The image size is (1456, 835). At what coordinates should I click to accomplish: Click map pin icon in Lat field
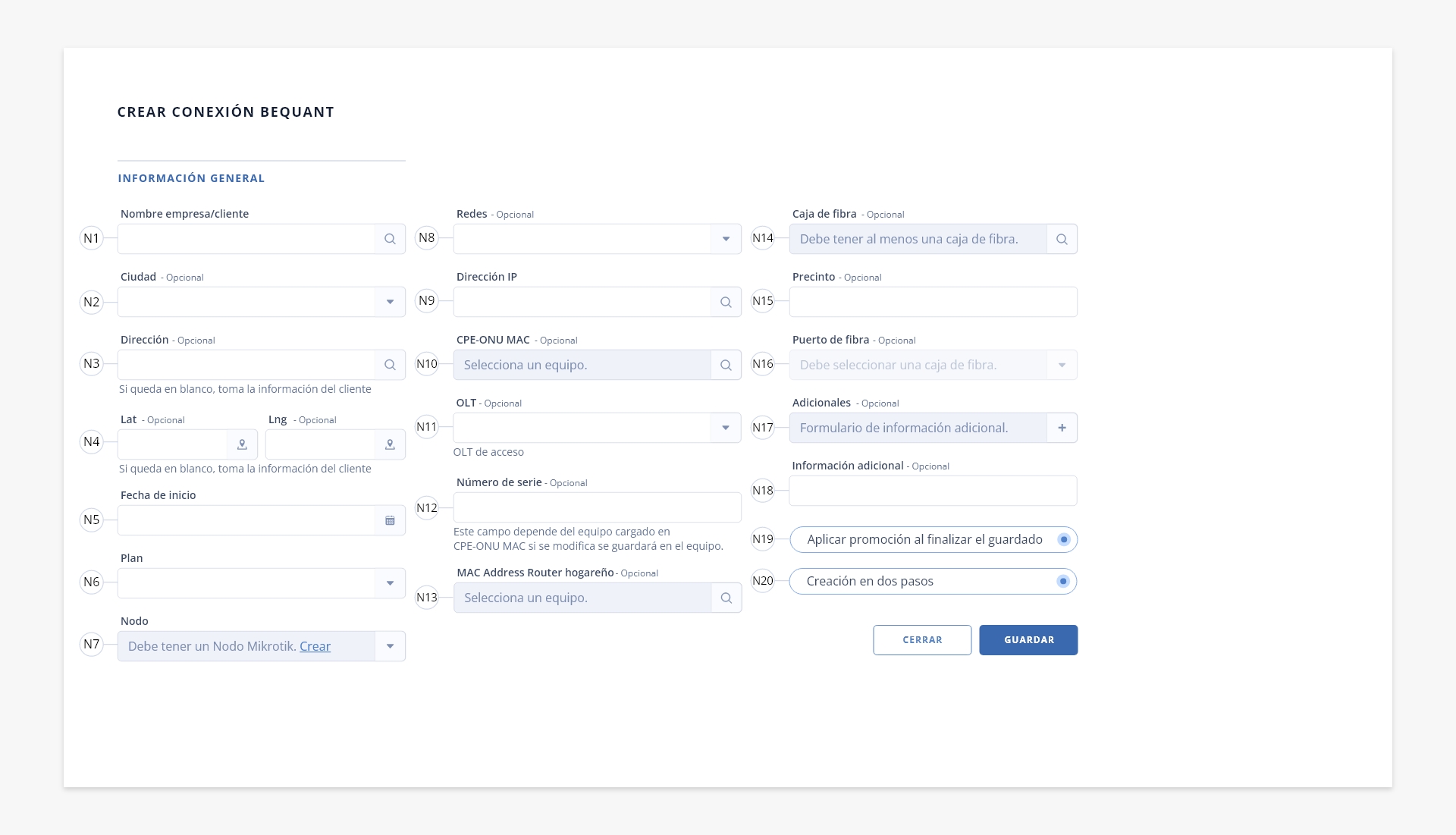(242, 444)
